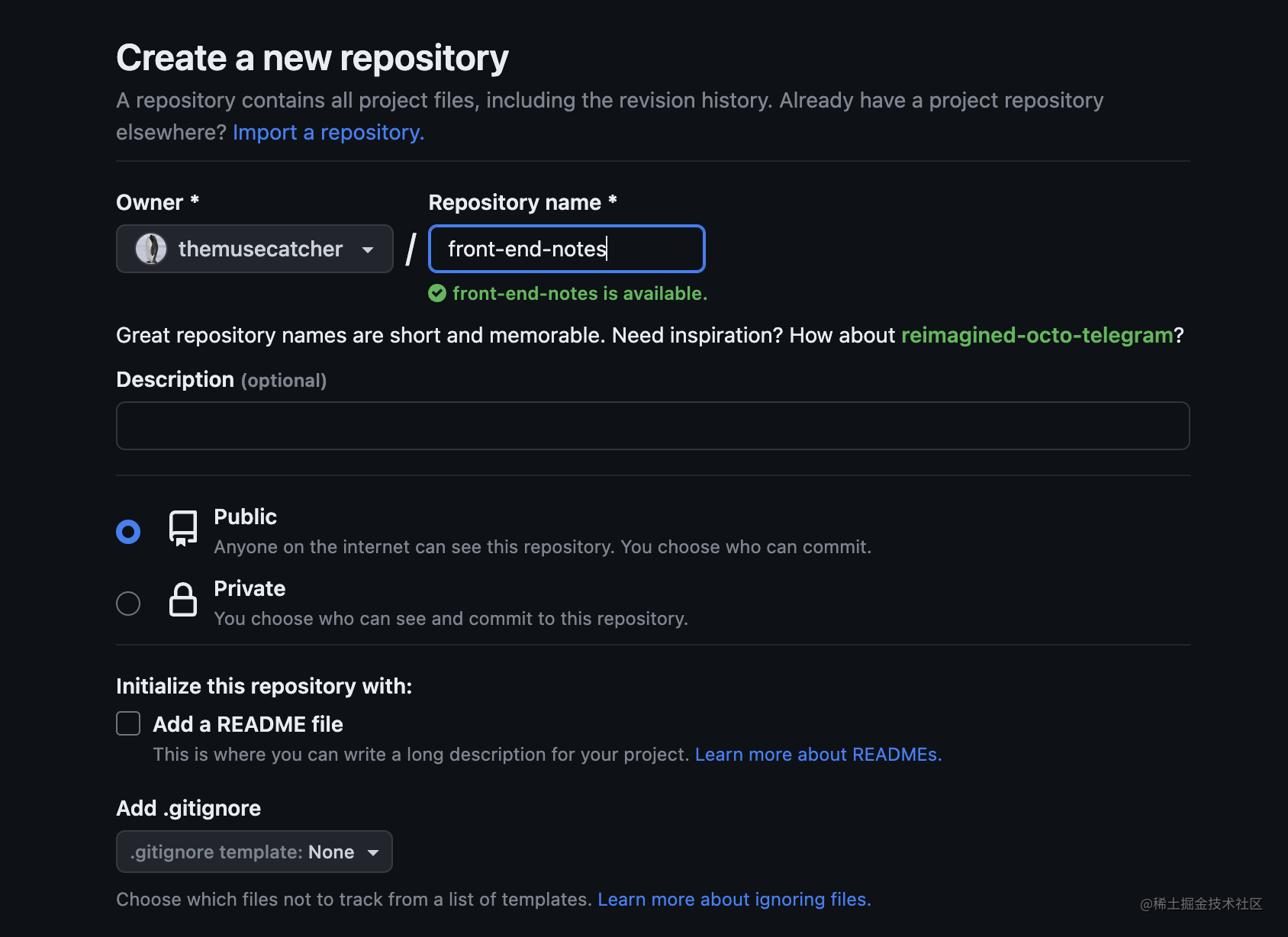
Task: Select the Public visibility radio button
Action: (x=128, y=532)
